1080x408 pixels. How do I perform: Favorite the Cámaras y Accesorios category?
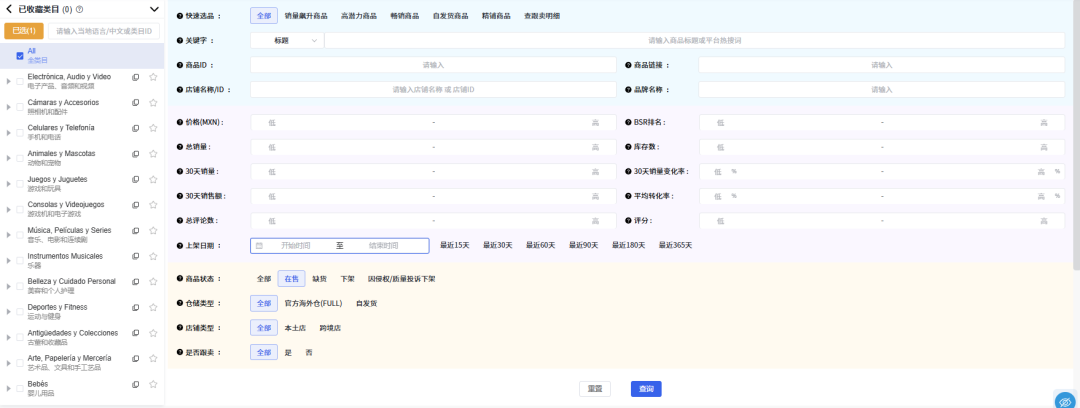click(x=153, y=103)
